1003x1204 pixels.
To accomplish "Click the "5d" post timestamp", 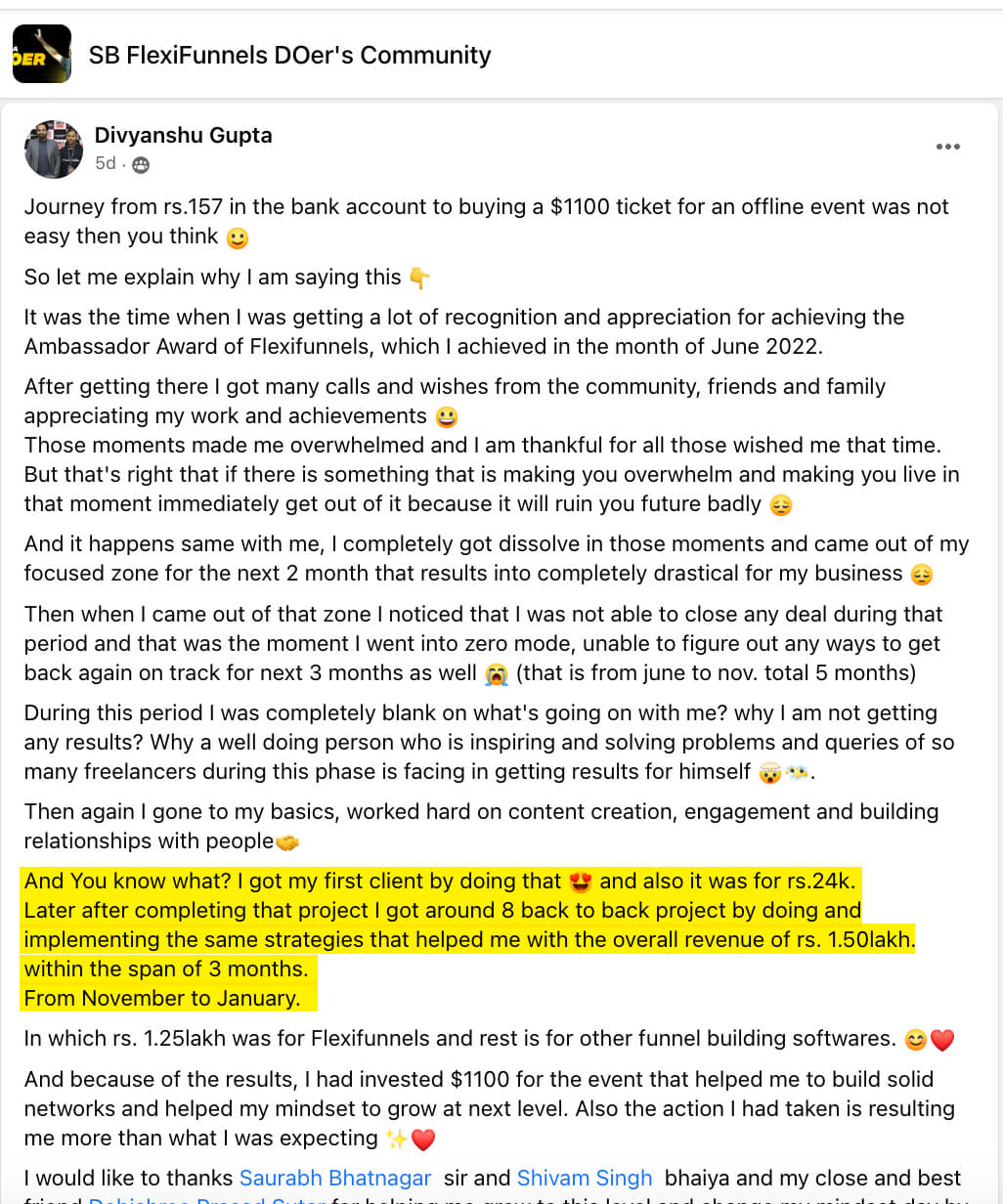I will [105, 163].
